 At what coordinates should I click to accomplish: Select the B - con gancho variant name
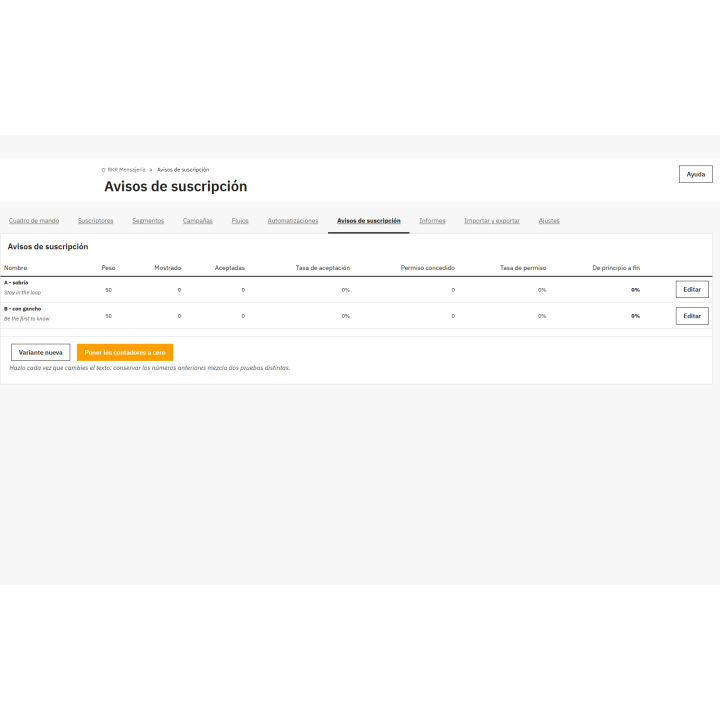click(22, 309)
